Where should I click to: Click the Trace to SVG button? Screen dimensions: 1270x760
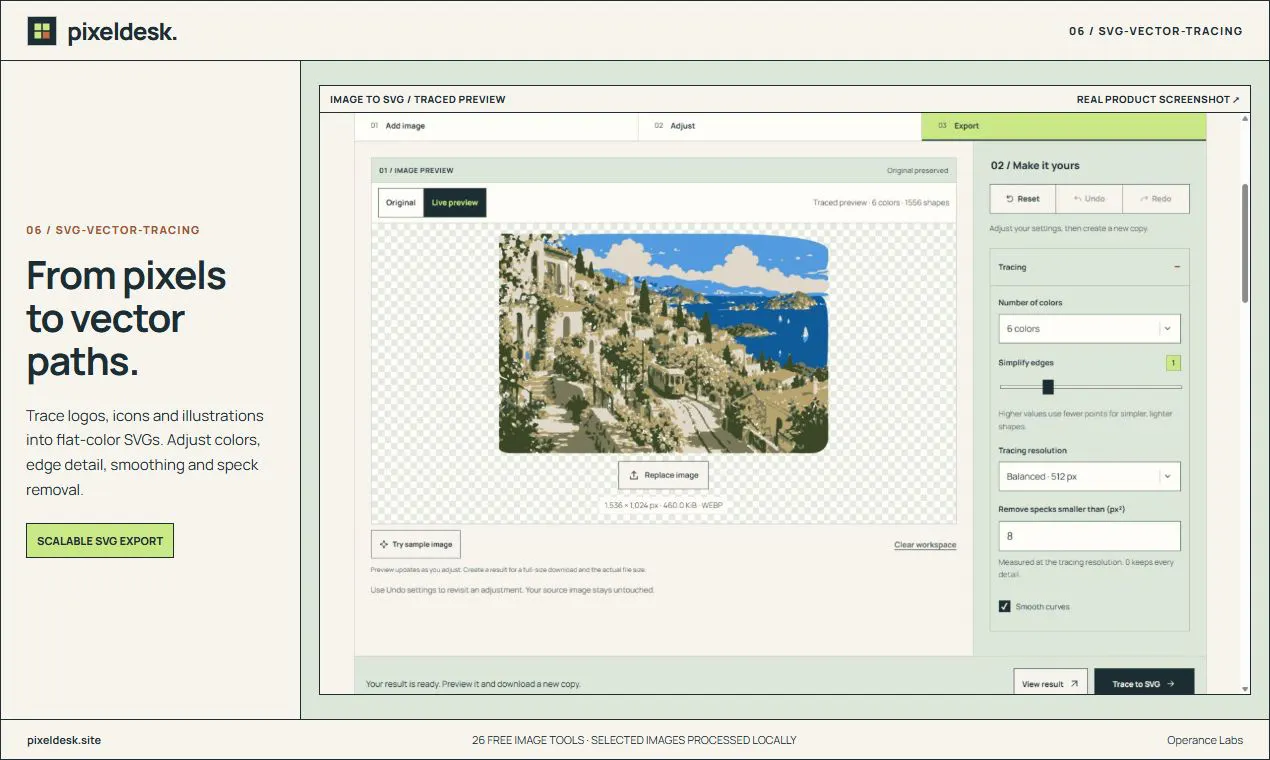(x=1144, y=684)
